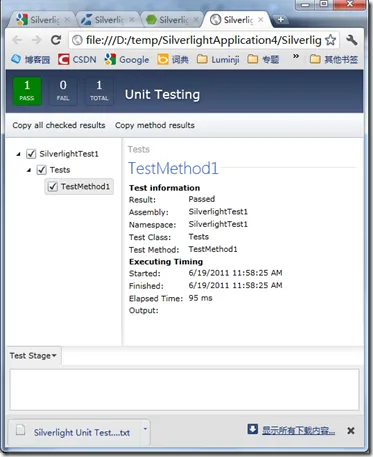Bookmark page with the star icon
This screenshot has height=457, width=373.
330,40
